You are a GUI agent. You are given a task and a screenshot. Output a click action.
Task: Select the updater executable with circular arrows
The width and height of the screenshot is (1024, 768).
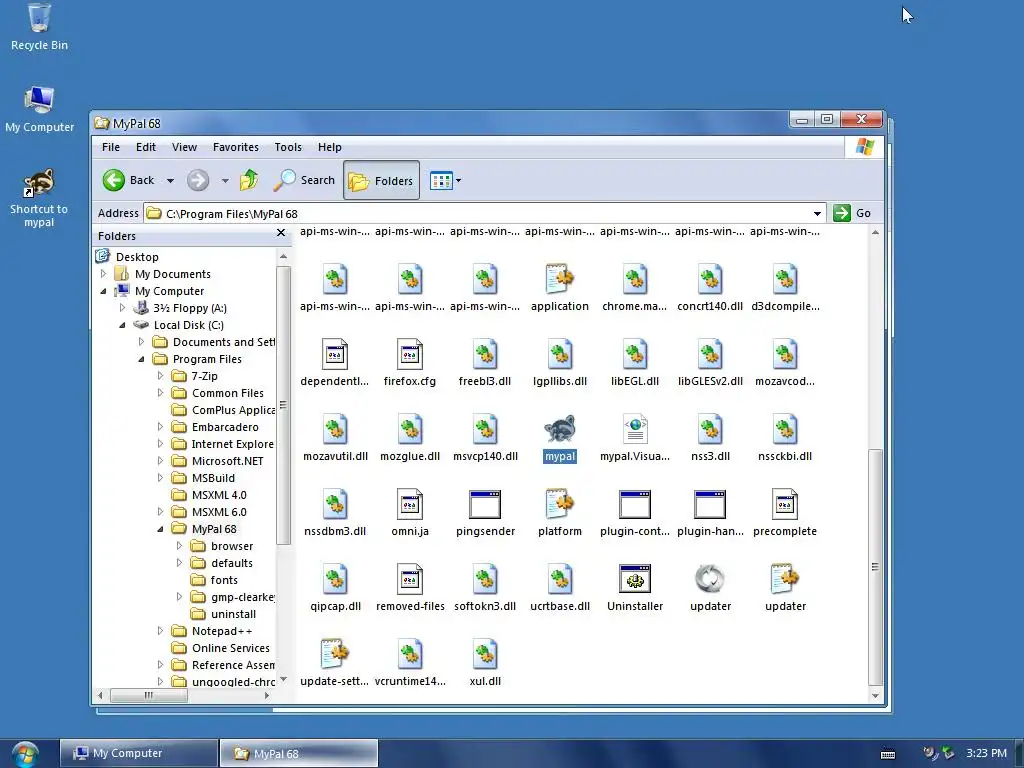(710, 579)
